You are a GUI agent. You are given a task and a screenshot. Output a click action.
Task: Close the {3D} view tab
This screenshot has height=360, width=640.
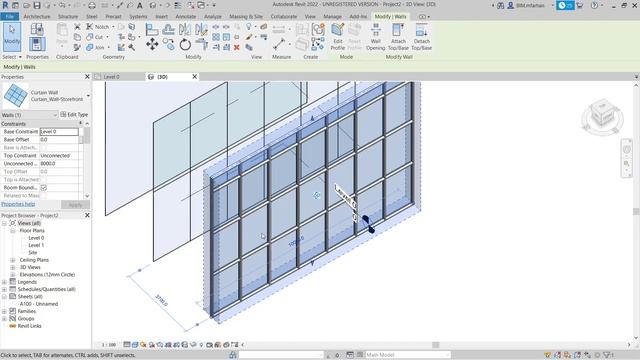[195, 77]
